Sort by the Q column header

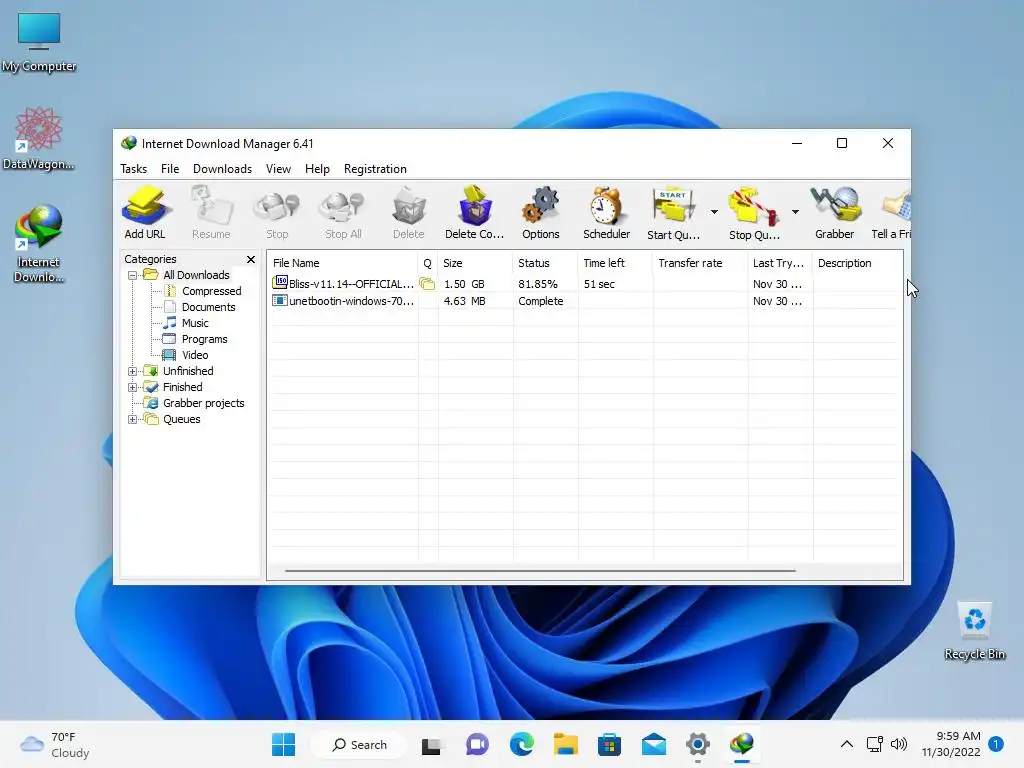tap(428, 263)
